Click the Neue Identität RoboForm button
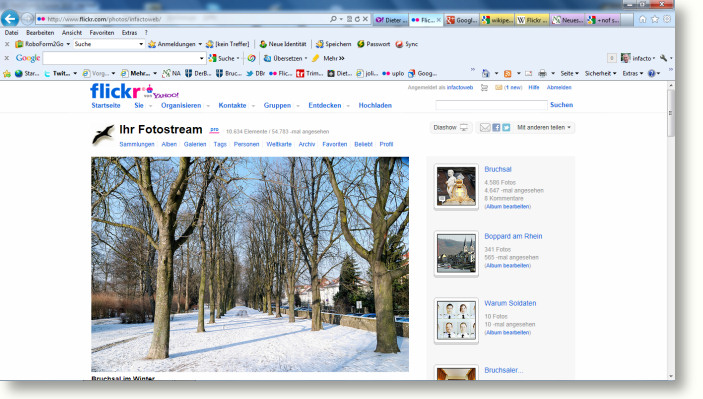Screen dimensions: 703x399 283,44
